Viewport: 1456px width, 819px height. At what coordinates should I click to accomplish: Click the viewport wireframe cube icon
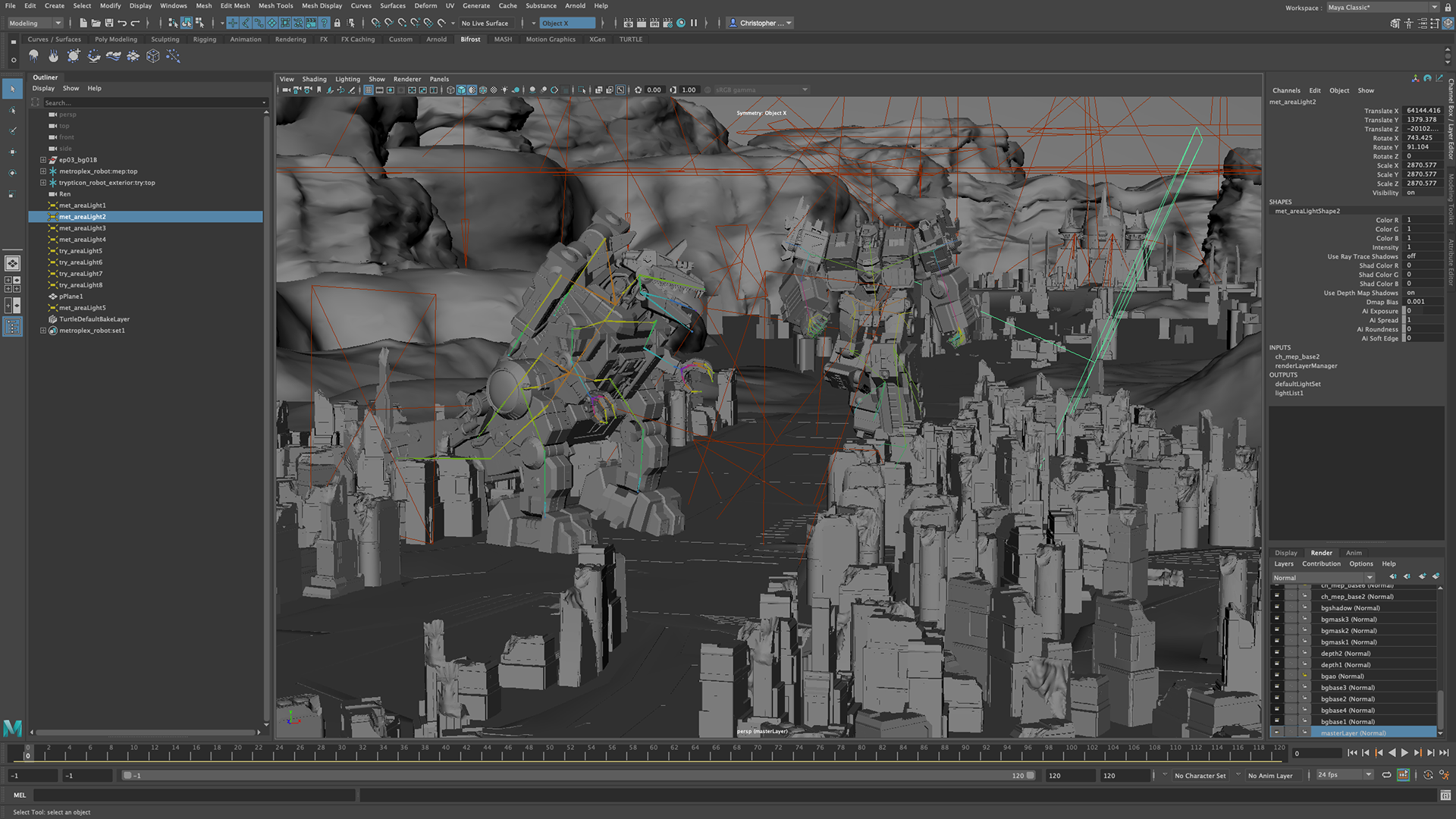(x=450, y=90)
